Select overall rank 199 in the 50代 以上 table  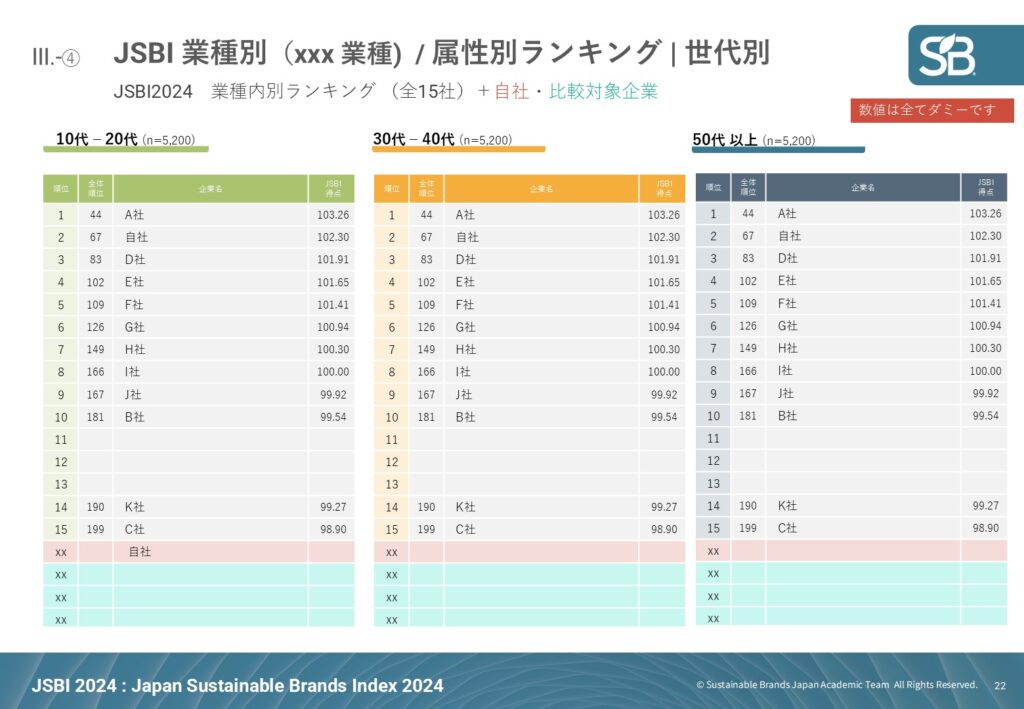748,528
